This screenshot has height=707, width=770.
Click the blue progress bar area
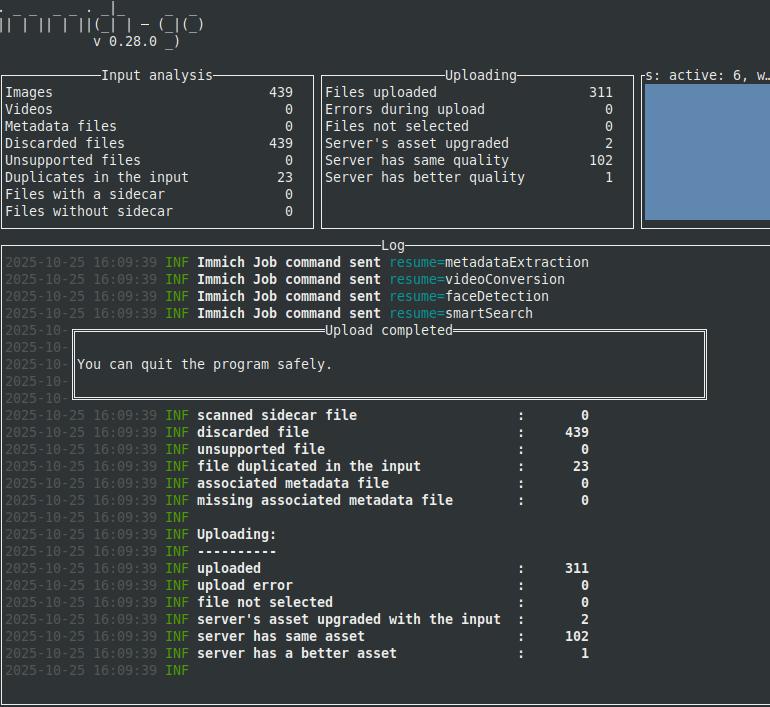pyautogui.click(x=707, y=152)
